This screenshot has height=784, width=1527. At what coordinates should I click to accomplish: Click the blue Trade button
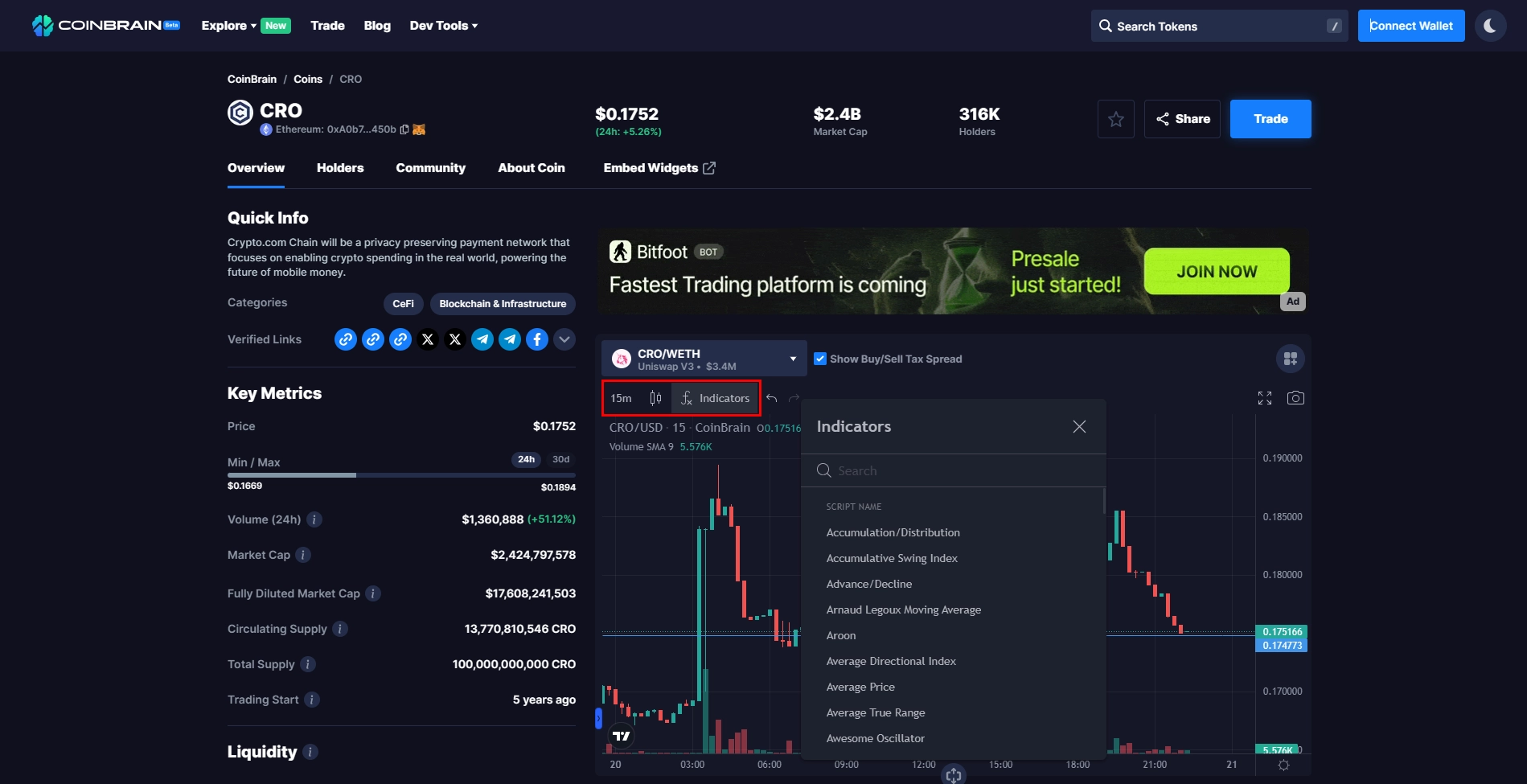pyautogui.click(x=1270, y=119)
